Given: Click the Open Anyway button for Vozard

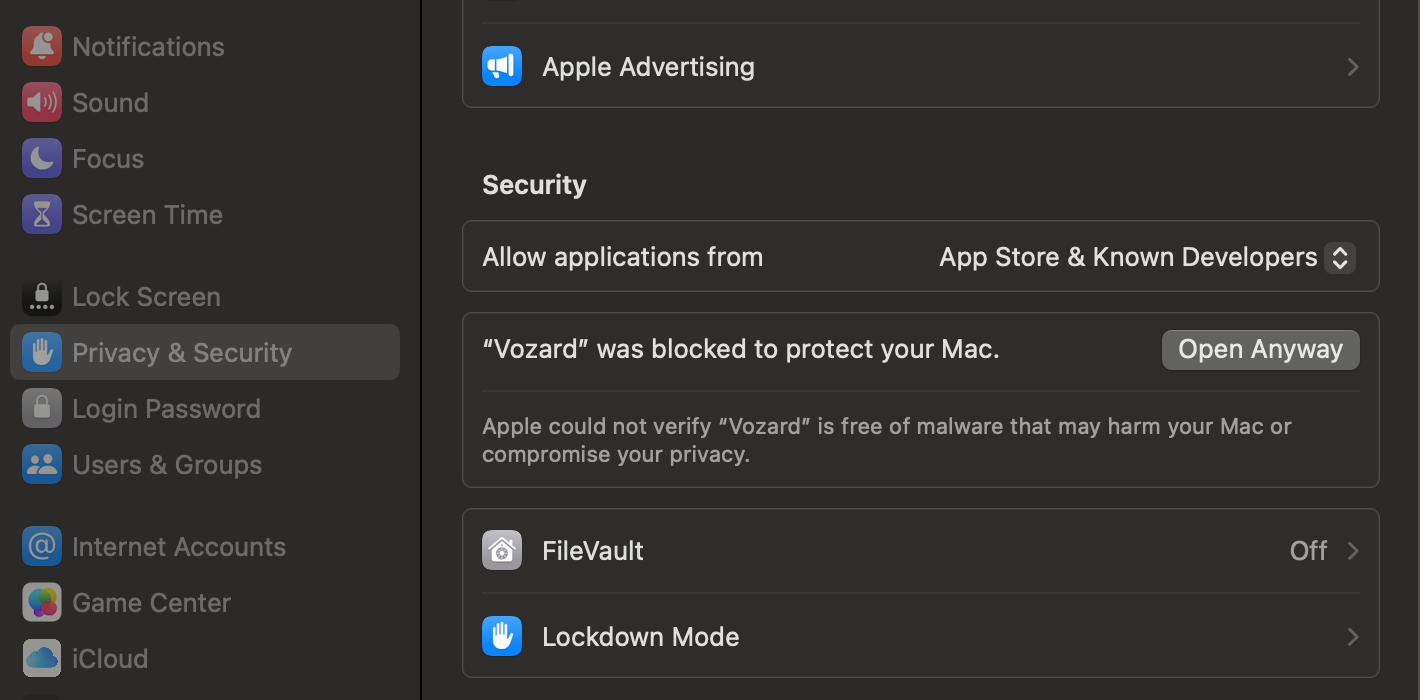Looking at the screenshot, I should tap(1260, 349).
